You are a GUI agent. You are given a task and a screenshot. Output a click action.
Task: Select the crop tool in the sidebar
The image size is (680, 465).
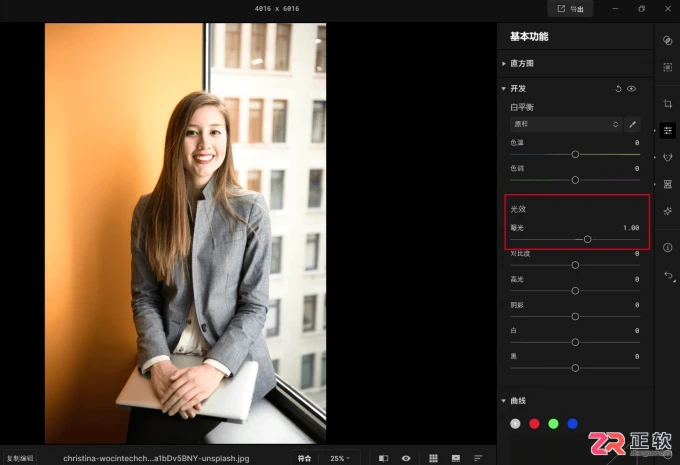(667, 104)
